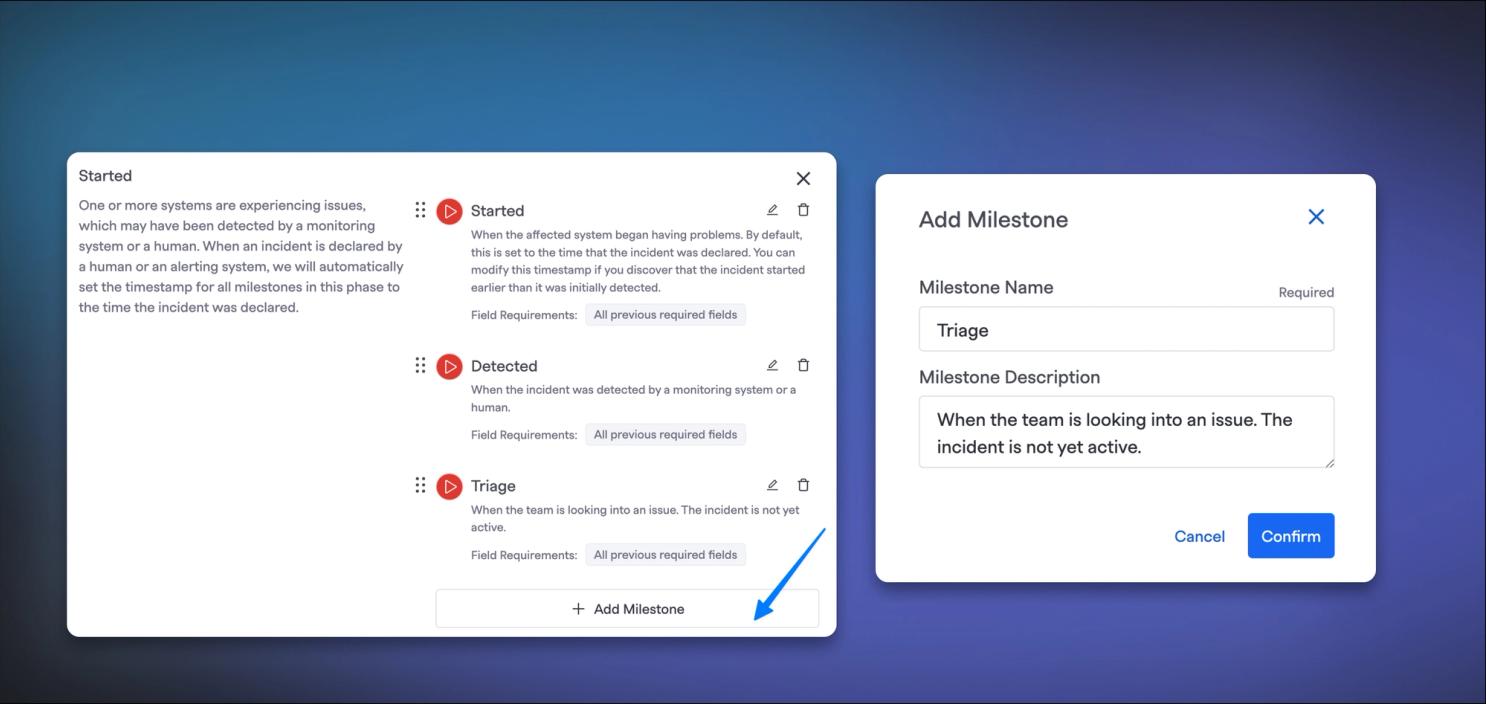
Task: Click 'Field Requirements:' label under Triage
Action: (524, 555)
